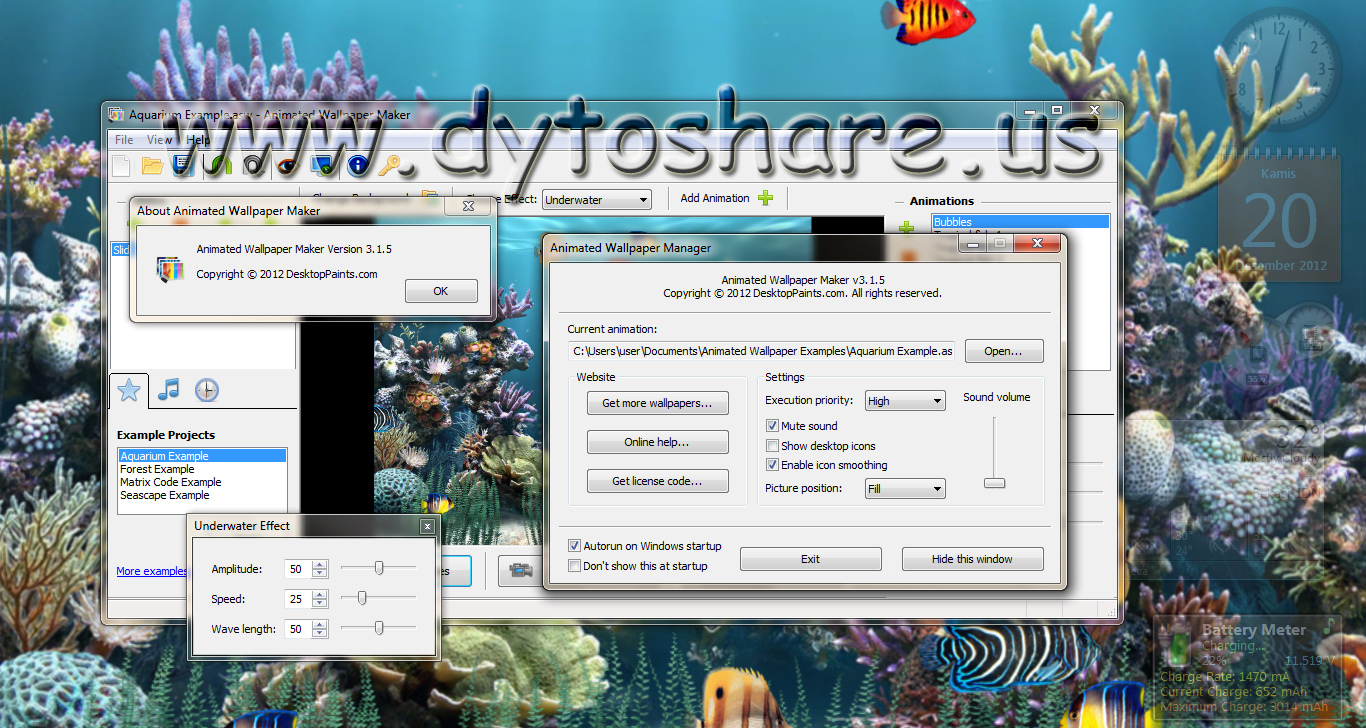1366x728 pixels.
Task: Save the project using the disk icon
Action: [x=185, y=165]
